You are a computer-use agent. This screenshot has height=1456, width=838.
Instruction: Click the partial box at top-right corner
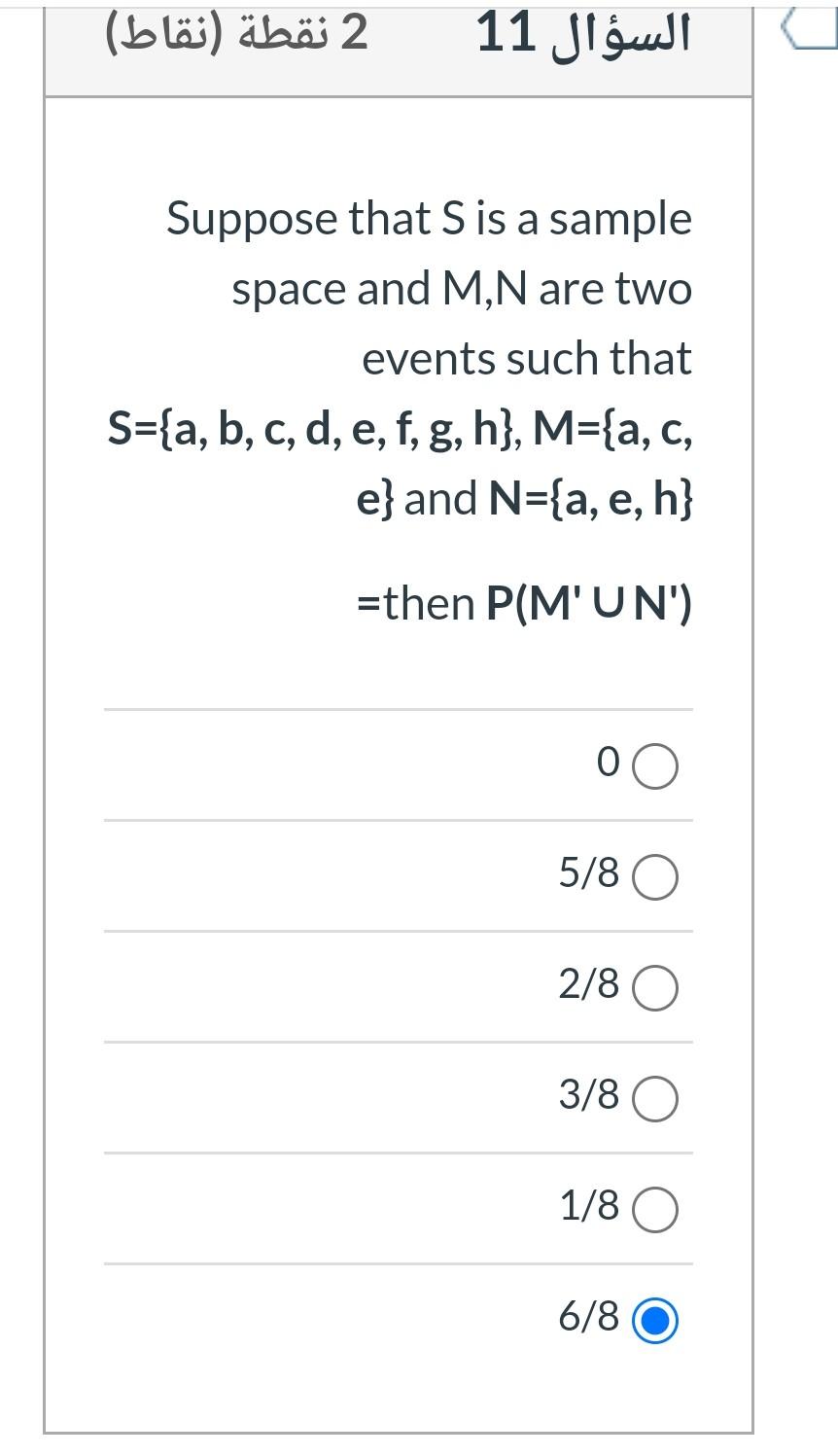pyautogui.click(x=810, y=31)
